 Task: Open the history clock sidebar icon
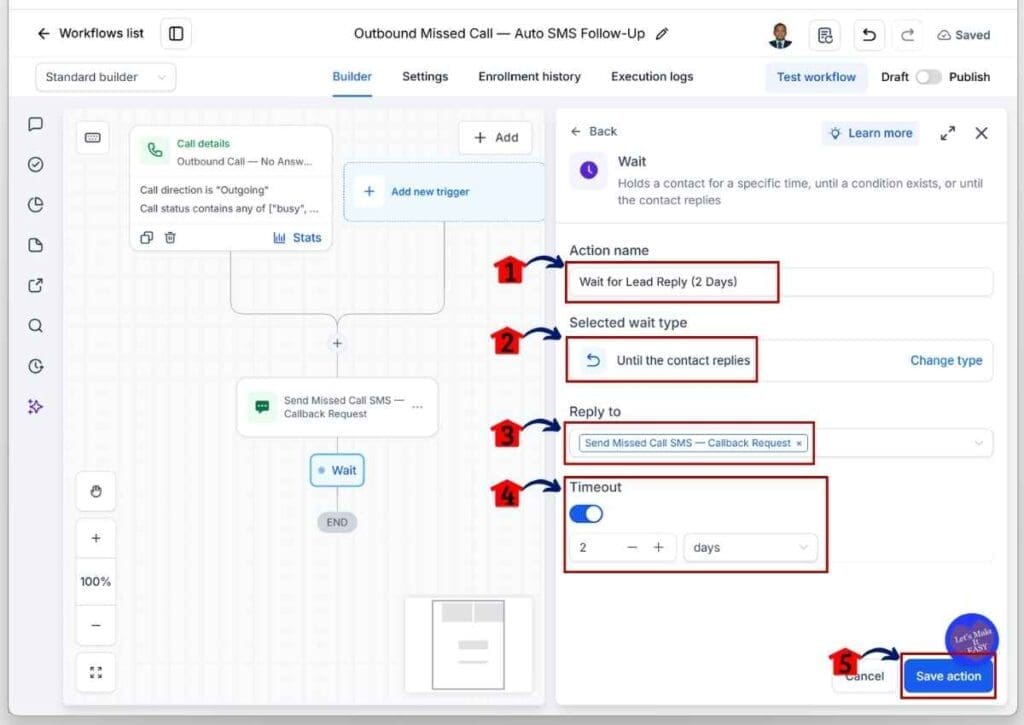tap(36, 366)
